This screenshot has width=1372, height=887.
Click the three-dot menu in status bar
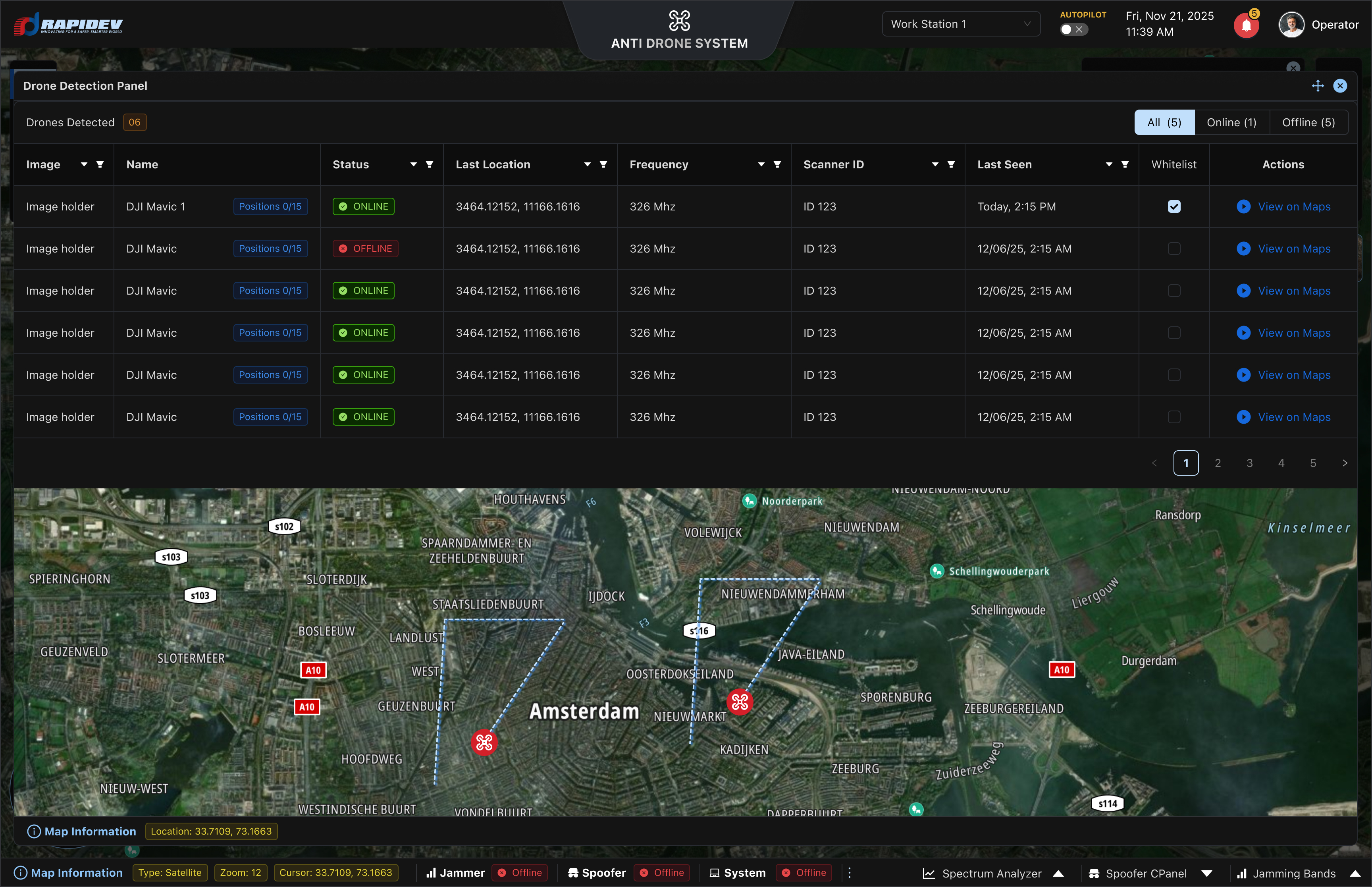[849, 873]
